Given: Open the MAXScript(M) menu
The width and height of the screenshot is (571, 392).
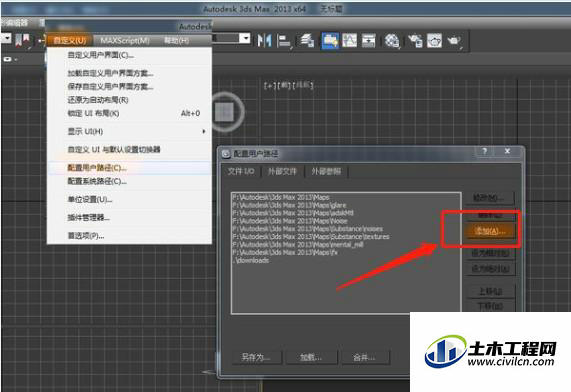Looking at the screenshot, I should click(x=125, y=40).
